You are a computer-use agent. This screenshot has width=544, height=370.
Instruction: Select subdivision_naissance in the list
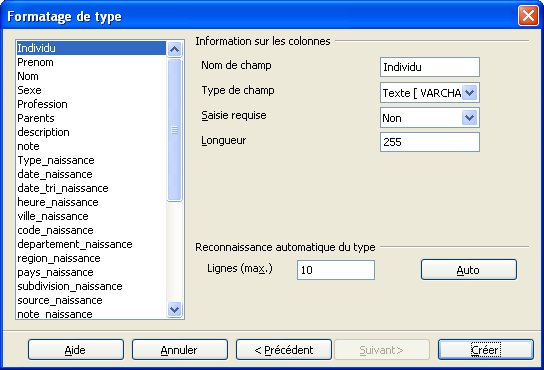click(91, 286)
